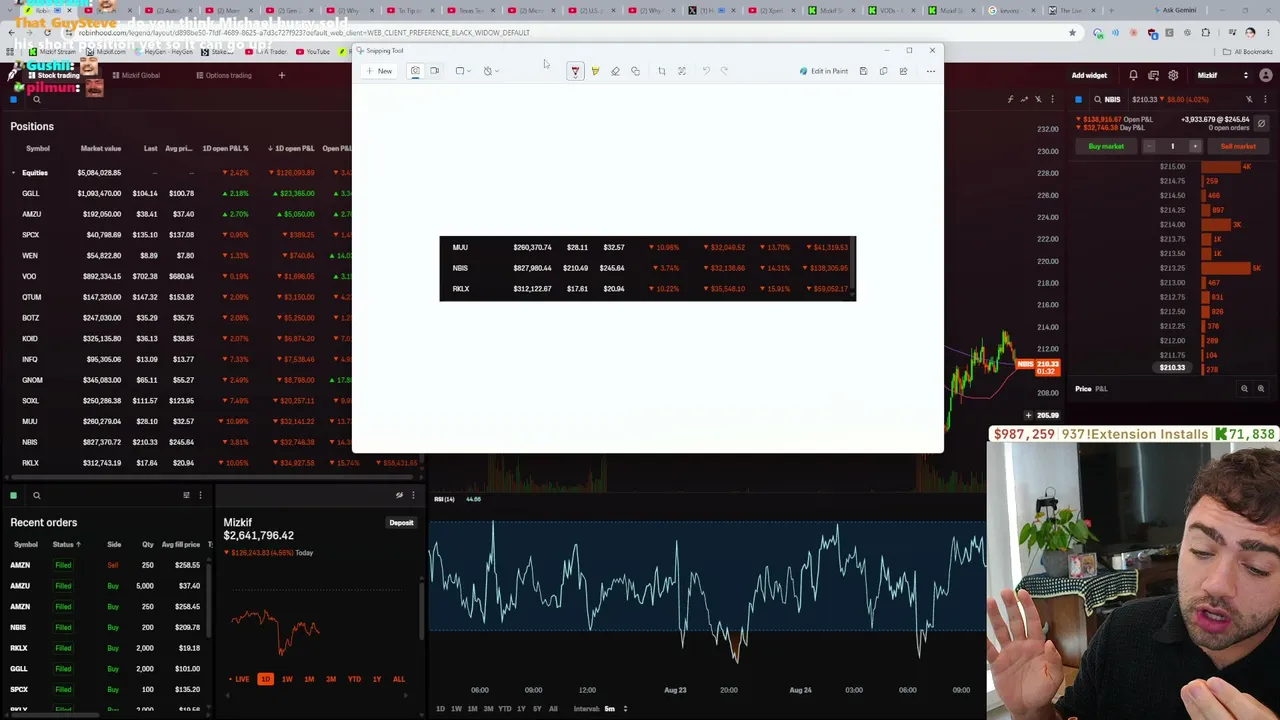The image size is (1280, 720).
Task: Toggle the order panel's link icon
Action: 1249,99
